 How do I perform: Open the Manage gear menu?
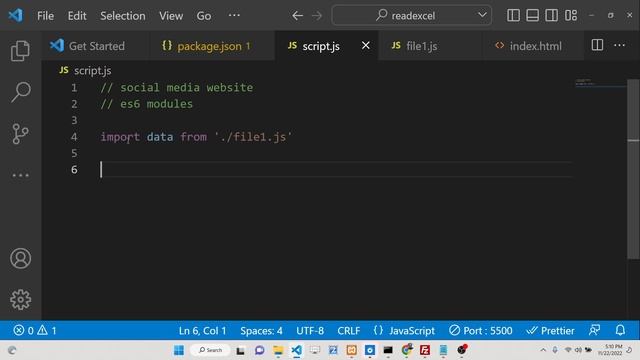coord(20,300)
